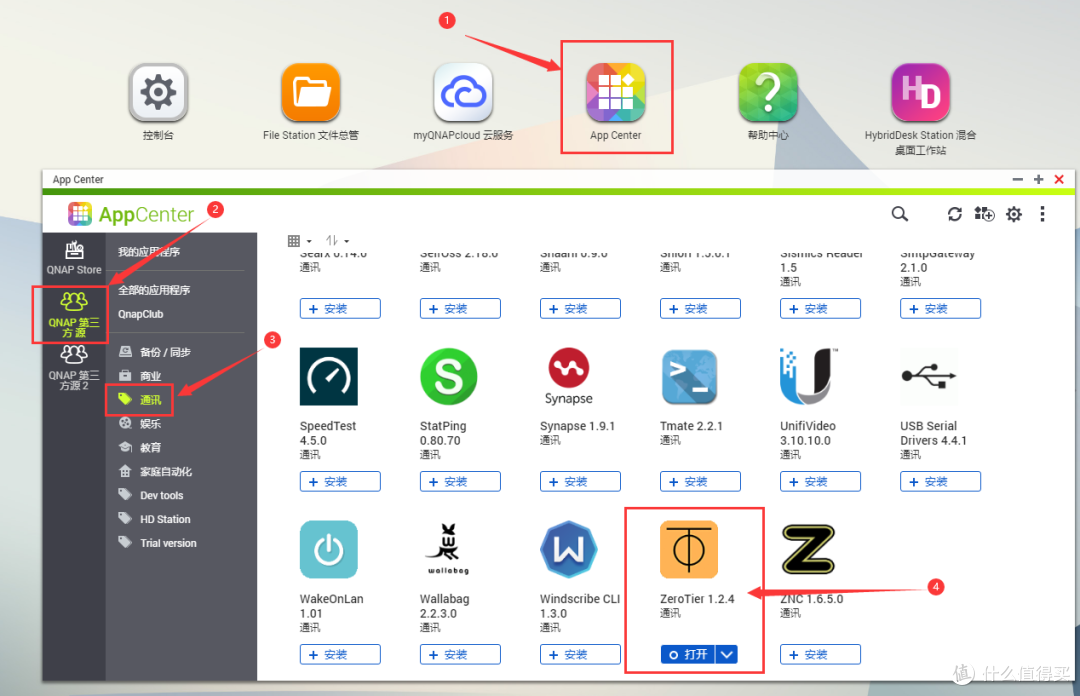
Task: Expand the ZeroTier open button dropdown arrow
Action: (727, 655)
